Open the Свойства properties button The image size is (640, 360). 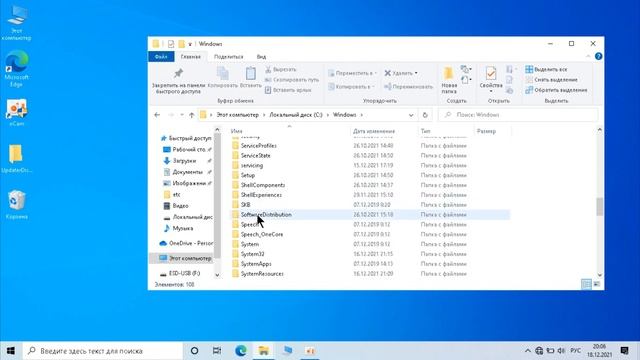coord(491,80)
